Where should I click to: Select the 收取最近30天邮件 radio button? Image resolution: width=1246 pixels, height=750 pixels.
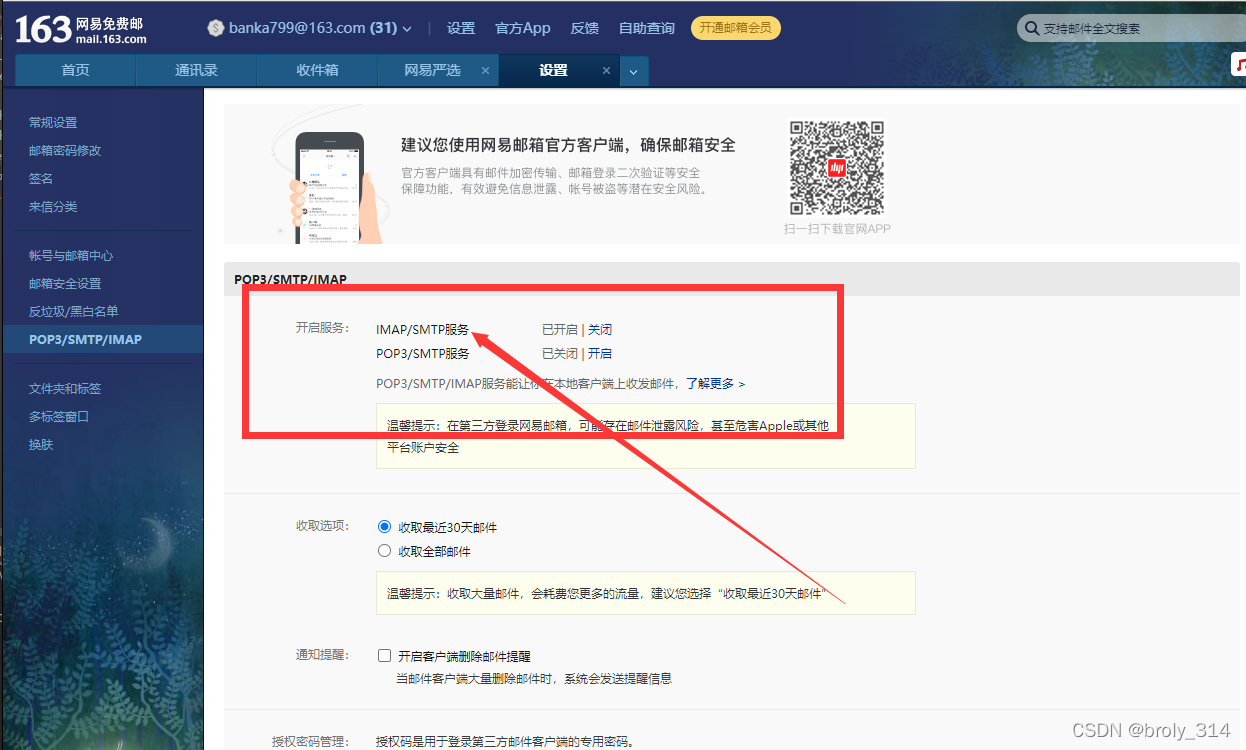[384, 527]
